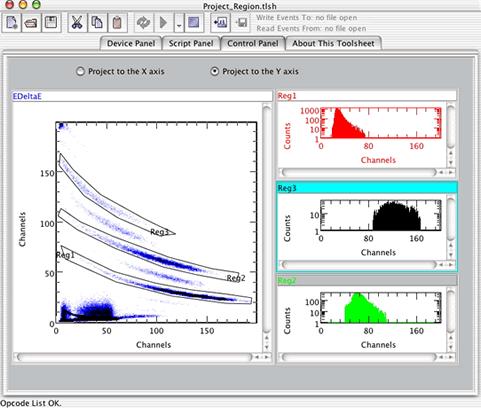Click the Play run button
The image size is (481, 408).
pyautogui.click(x=164, y=23)
